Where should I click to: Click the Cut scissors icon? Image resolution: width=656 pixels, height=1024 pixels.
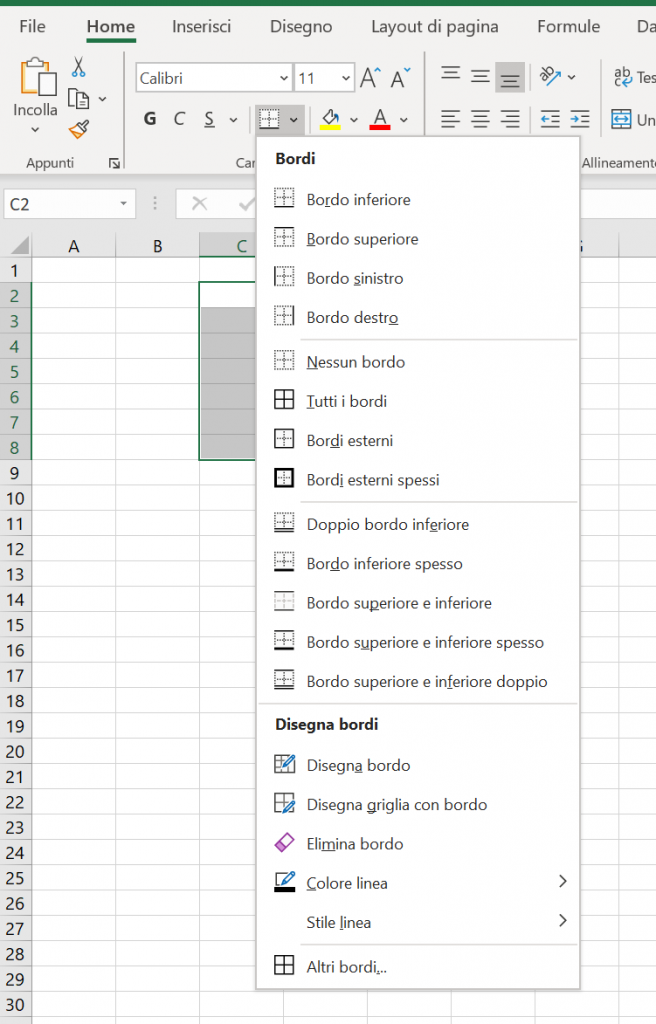78,67
